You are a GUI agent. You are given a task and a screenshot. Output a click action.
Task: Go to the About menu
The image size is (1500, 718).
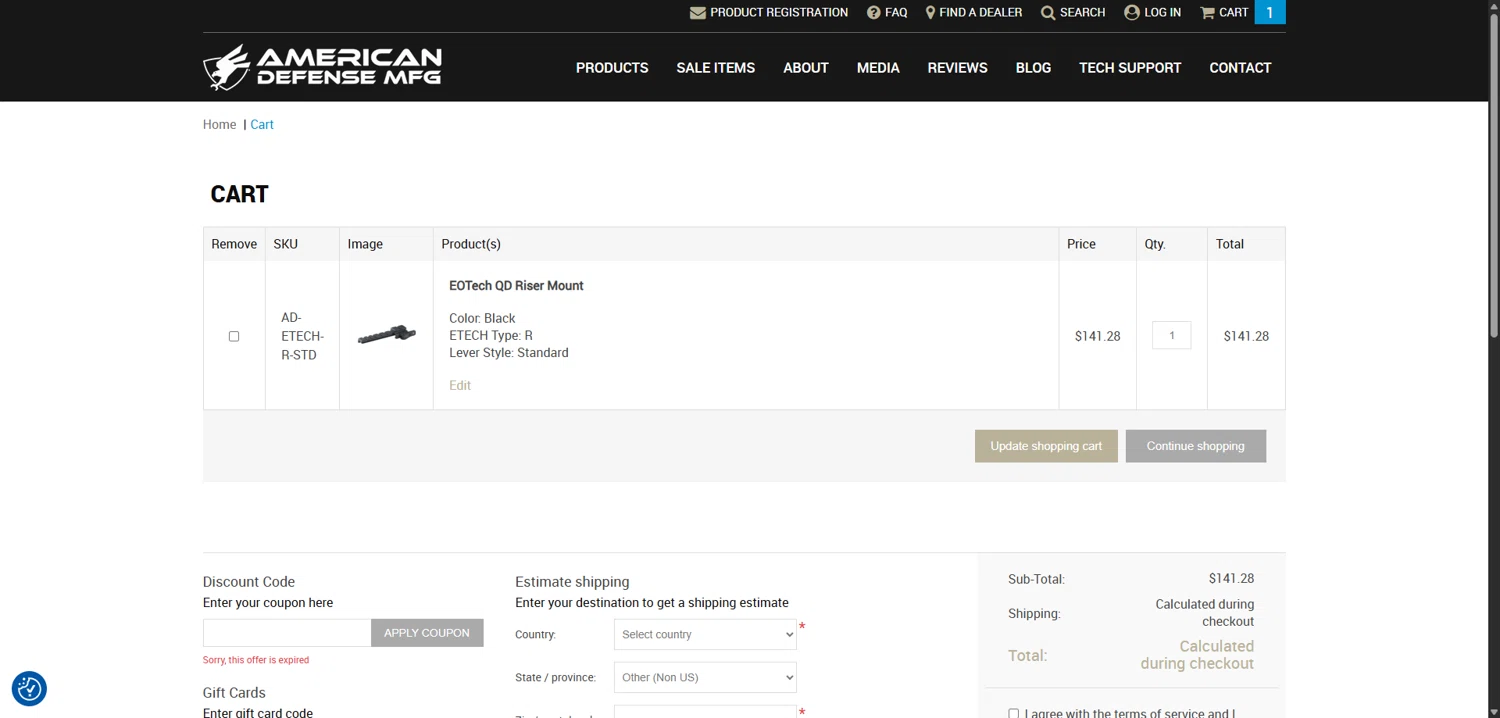click(x=806, y=68)
